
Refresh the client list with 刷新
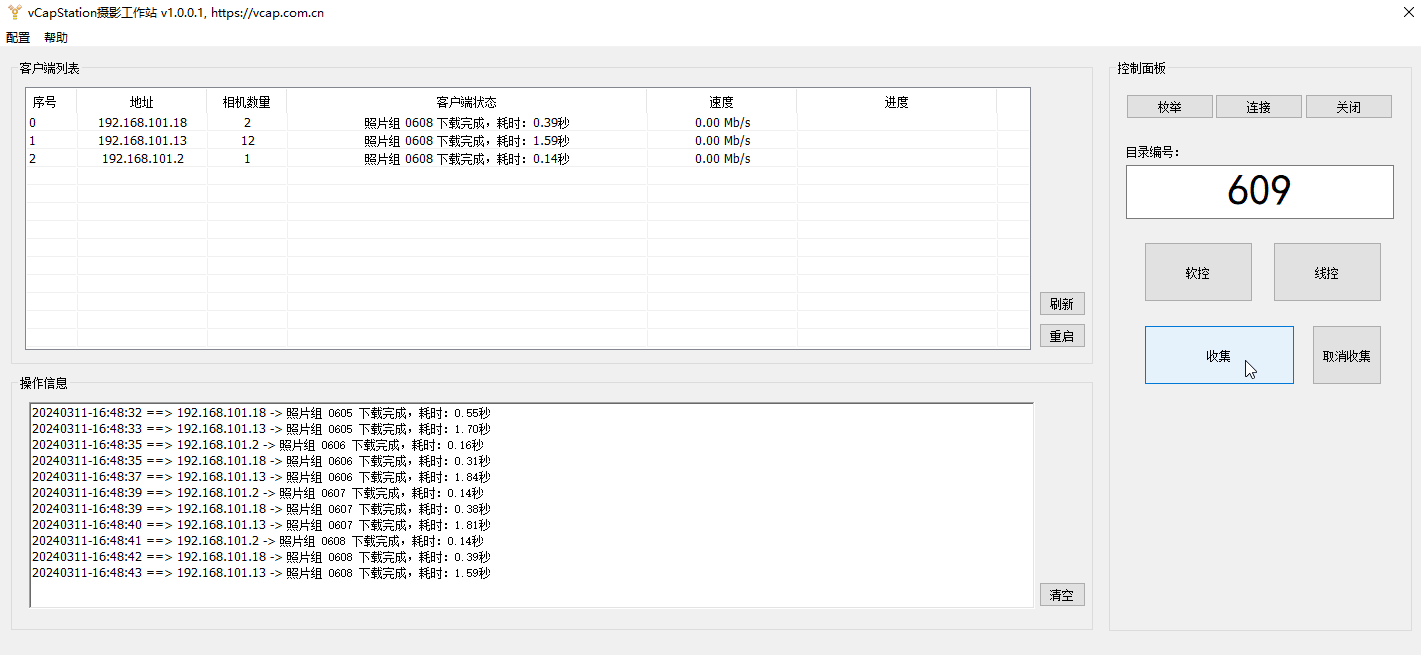click(x=1061, y=304)
